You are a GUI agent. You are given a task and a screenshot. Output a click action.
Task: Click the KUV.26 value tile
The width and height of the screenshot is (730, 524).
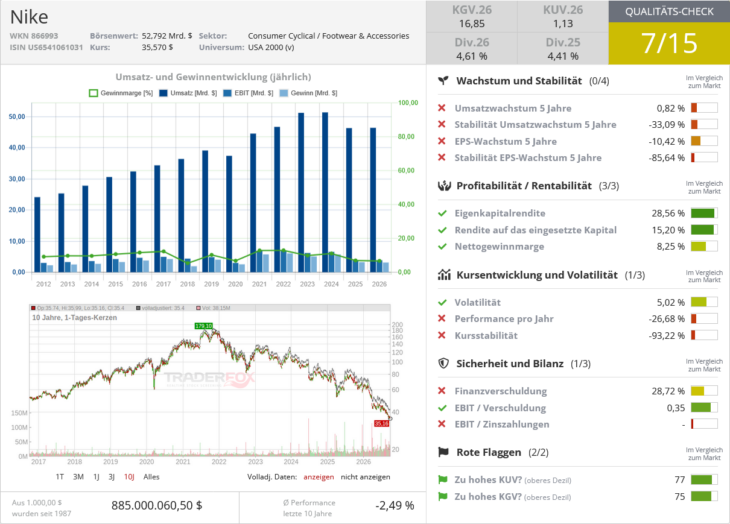(x=563, y=17)
